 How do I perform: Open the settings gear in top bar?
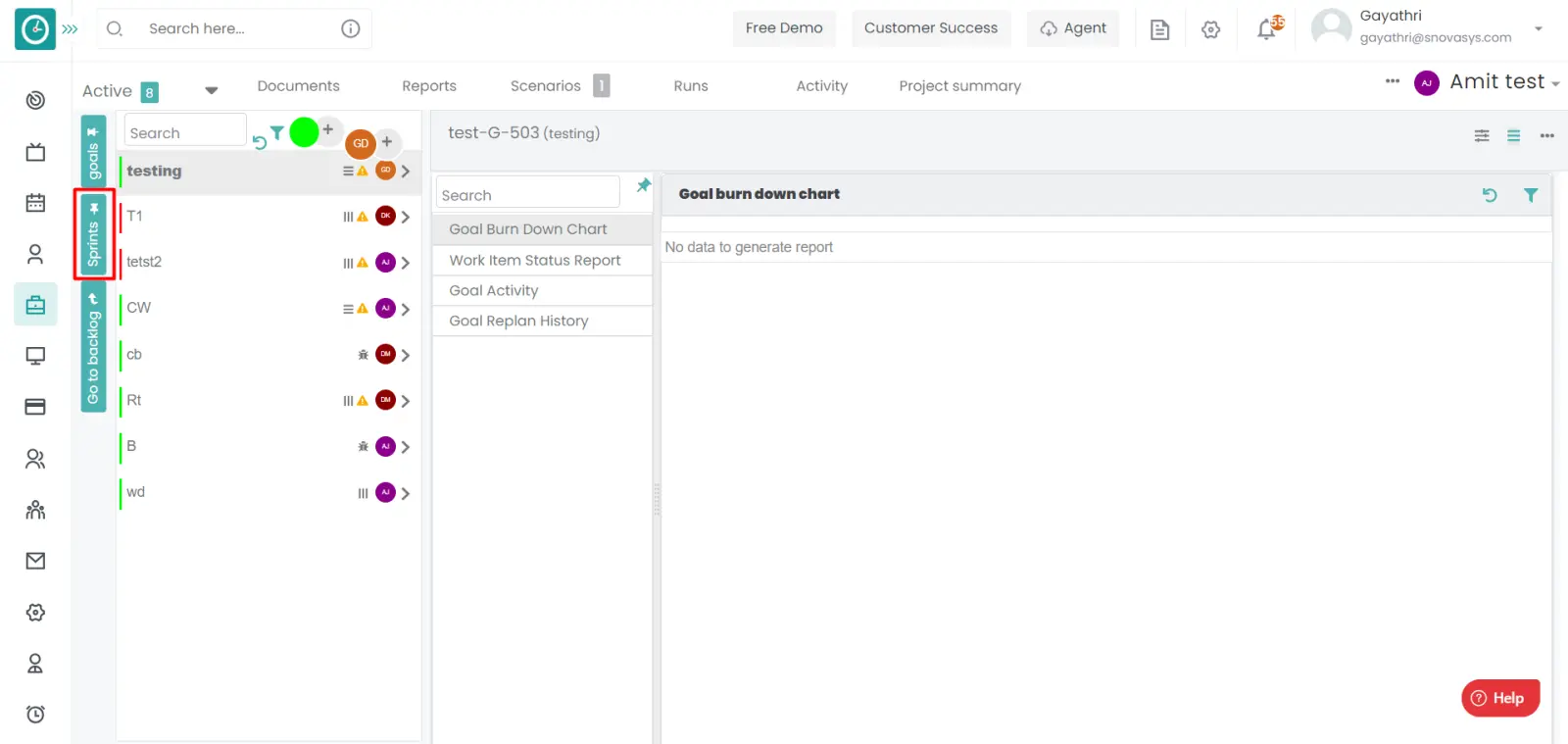[1211, 29]
